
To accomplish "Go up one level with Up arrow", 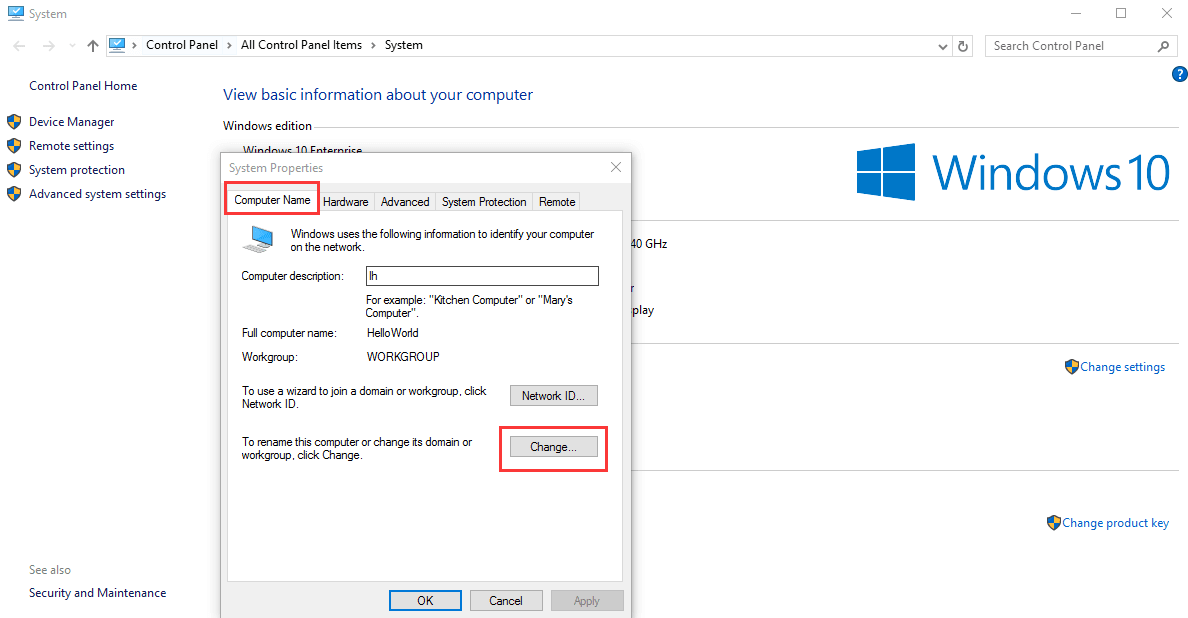I will pyautogui.click(x=92, y=46).
